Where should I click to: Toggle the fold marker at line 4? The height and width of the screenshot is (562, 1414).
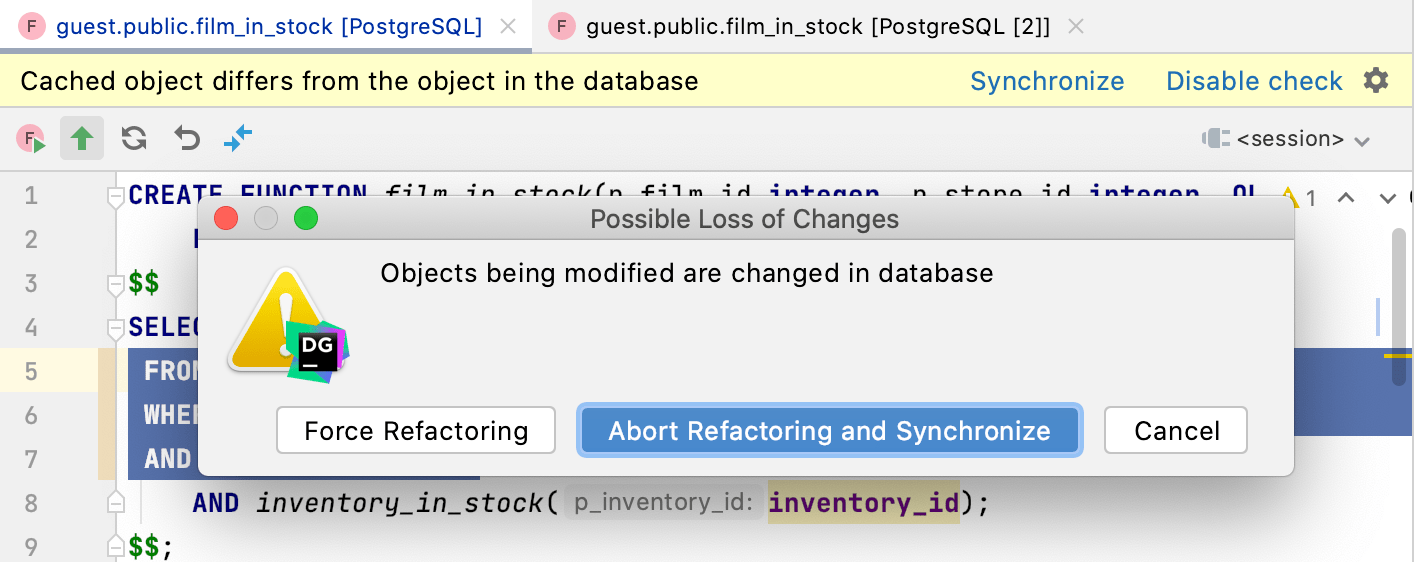point(115,328)
